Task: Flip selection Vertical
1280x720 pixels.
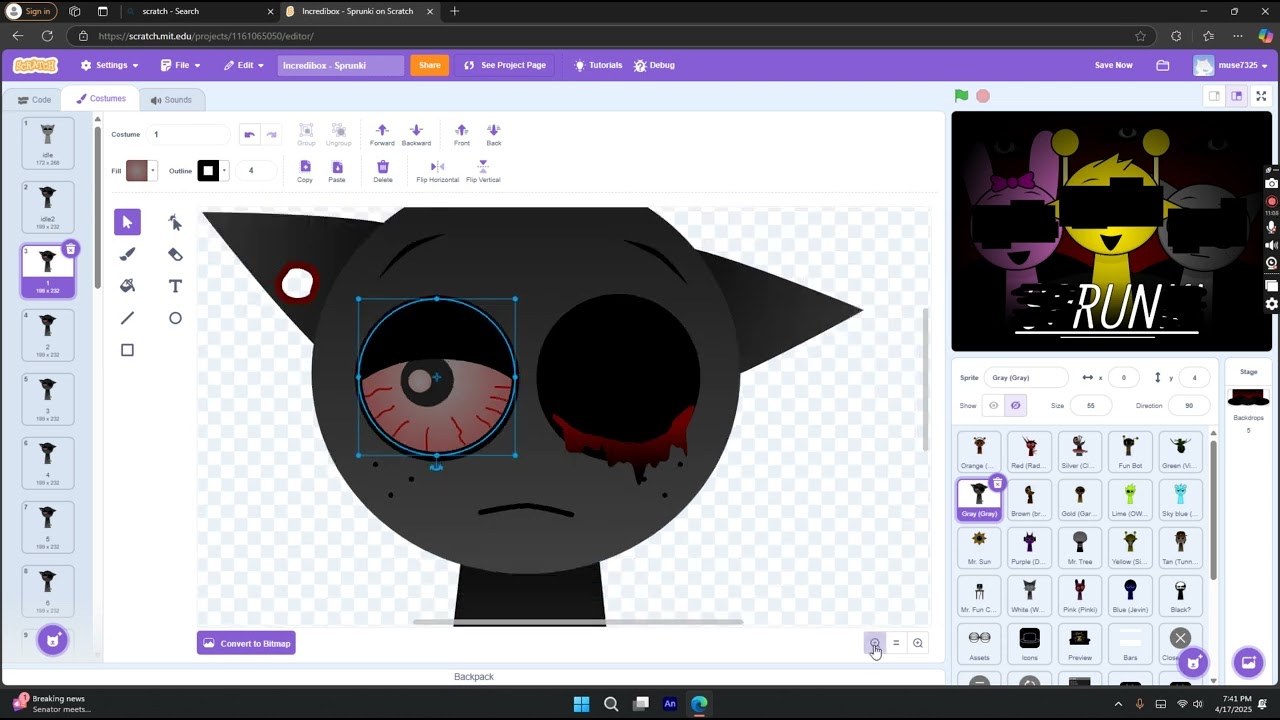Action: pyautogui.click(x=483, y=171)
